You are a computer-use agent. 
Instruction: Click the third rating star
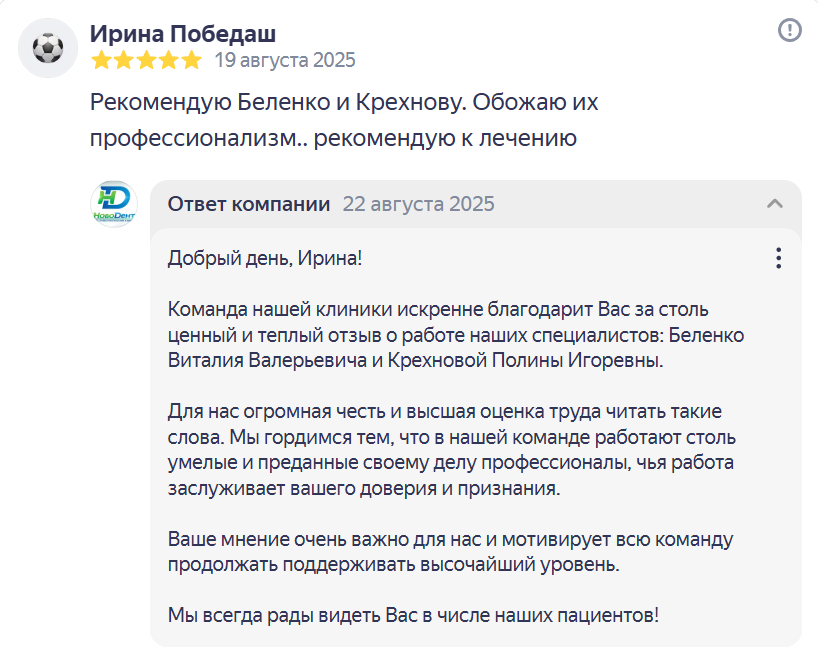[x=146, y=60]
